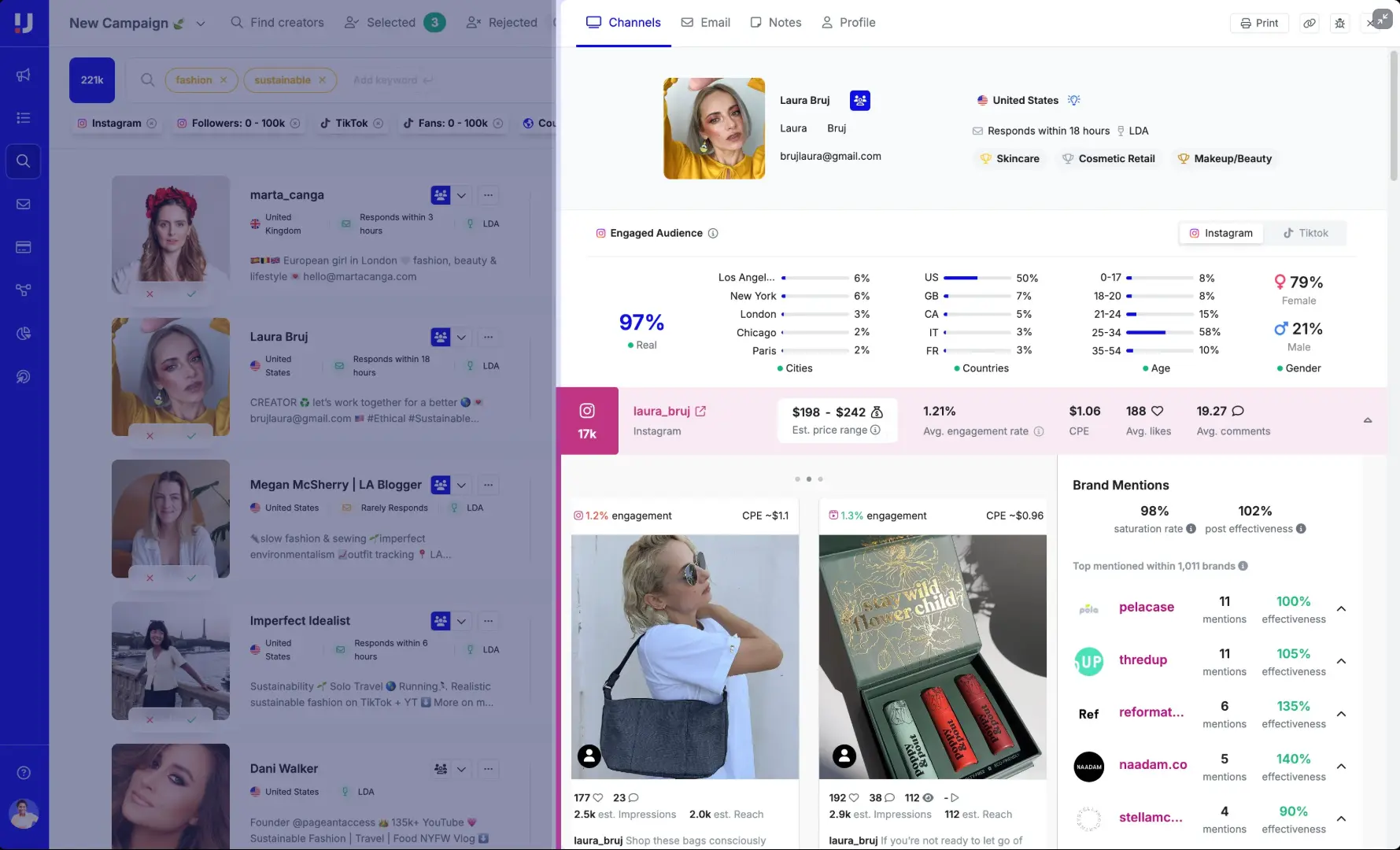The image size is (1400, 850).
Task: Collapse the pelacase brand mention row
Action: pyautogui.click(x=1340, y=608)
